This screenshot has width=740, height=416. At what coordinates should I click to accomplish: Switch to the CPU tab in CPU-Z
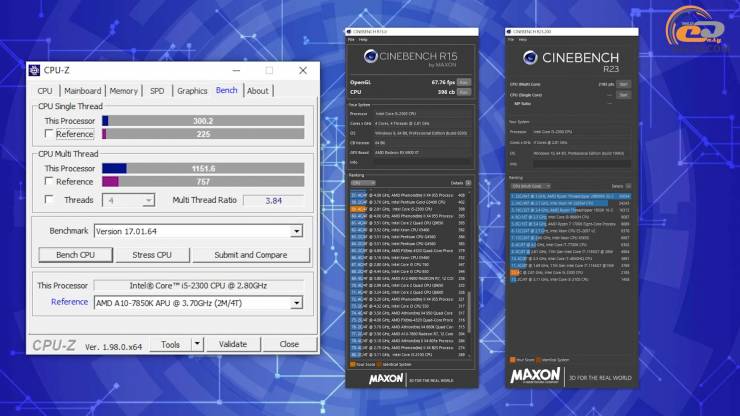click(x=45, y=91)
